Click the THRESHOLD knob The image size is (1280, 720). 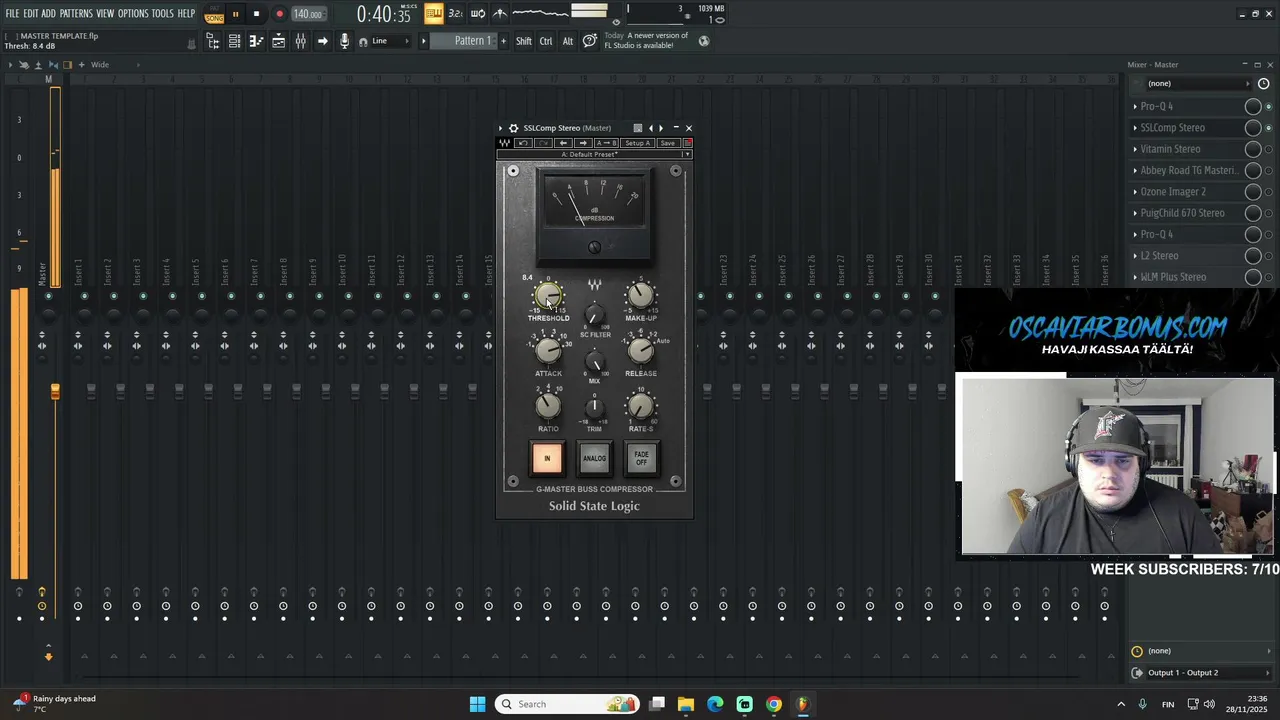click(x=547, y=296)
